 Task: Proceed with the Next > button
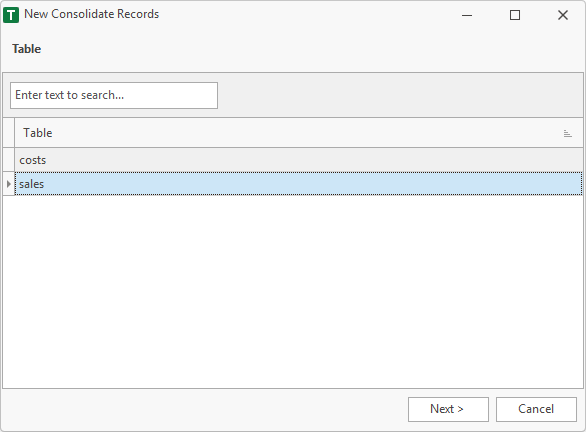(x=448, y=409)
